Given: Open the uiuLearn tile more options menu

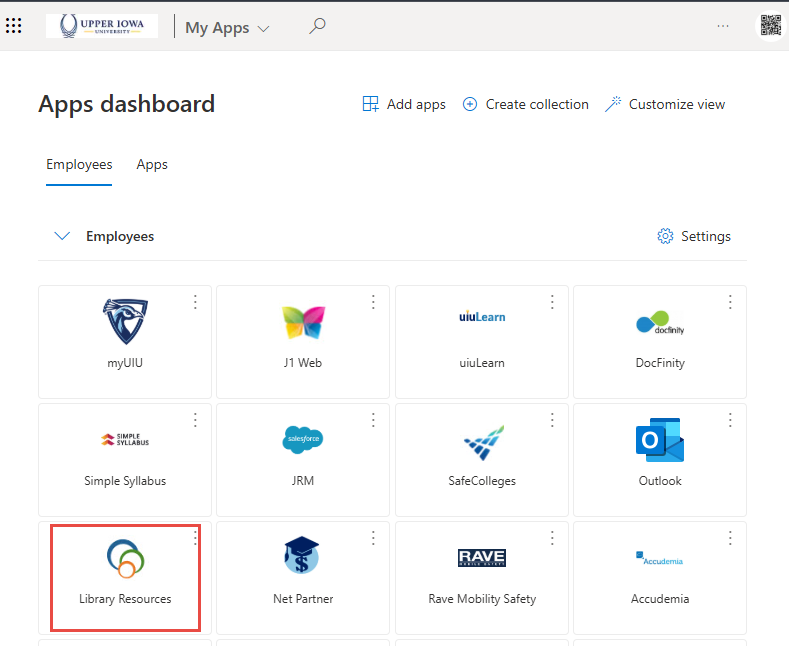Looking at the screenshot, I should pyautogui.click(x=552, y=302).
